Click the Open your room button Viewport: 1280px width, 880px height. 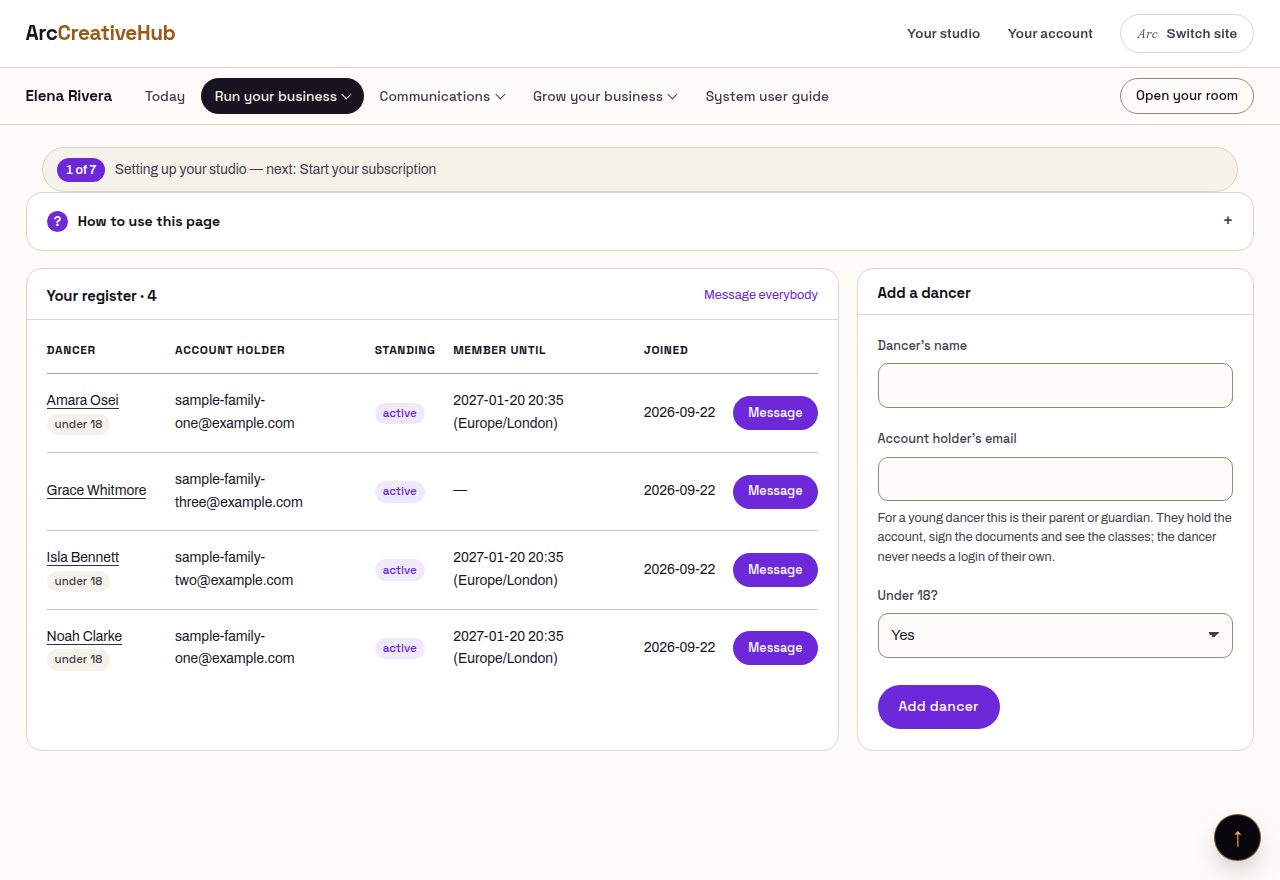point(1186,96)
